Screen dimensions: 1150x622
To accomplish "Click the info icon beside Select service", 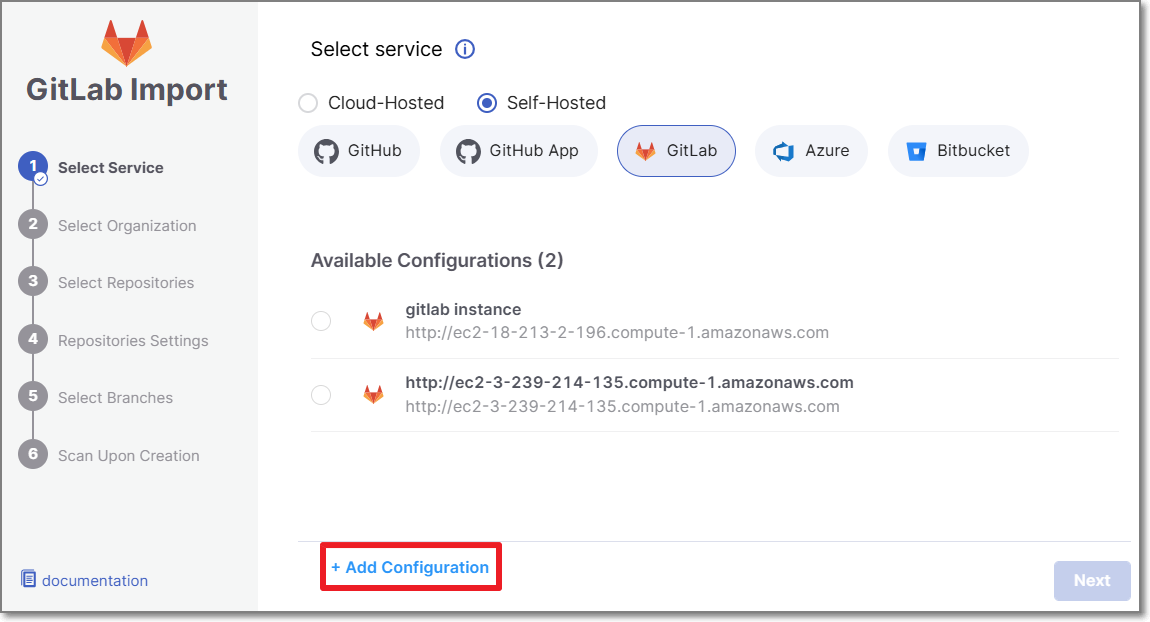I will click(465, 49).
